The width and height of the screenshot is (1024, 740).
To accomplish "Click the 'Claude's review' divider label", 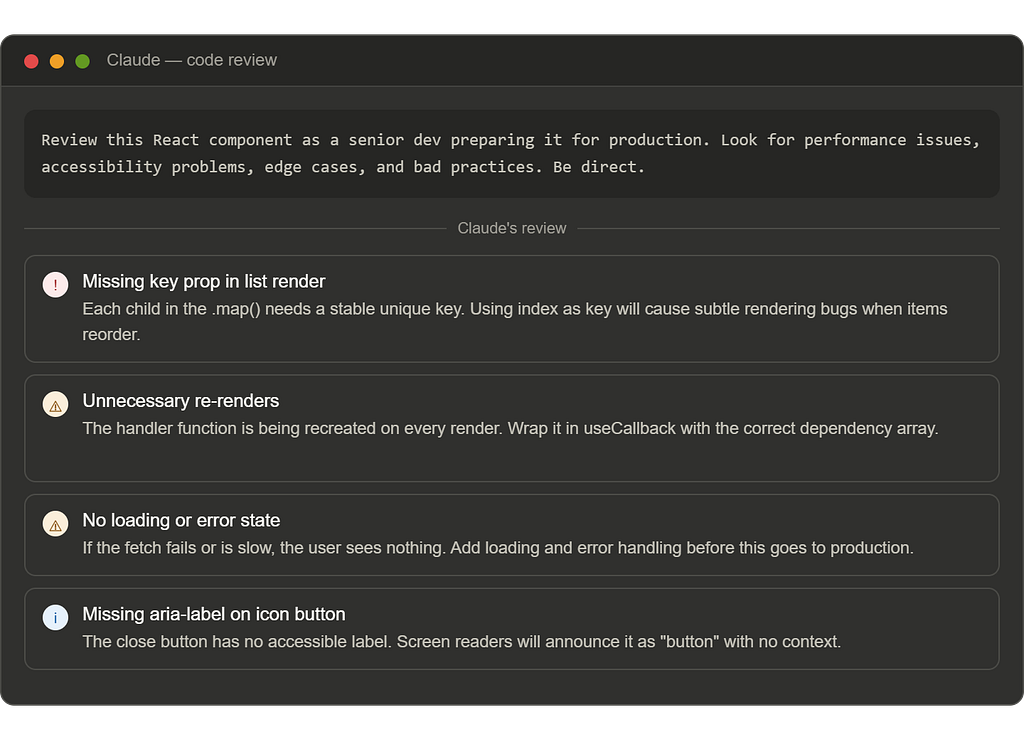I will [512, 229].
